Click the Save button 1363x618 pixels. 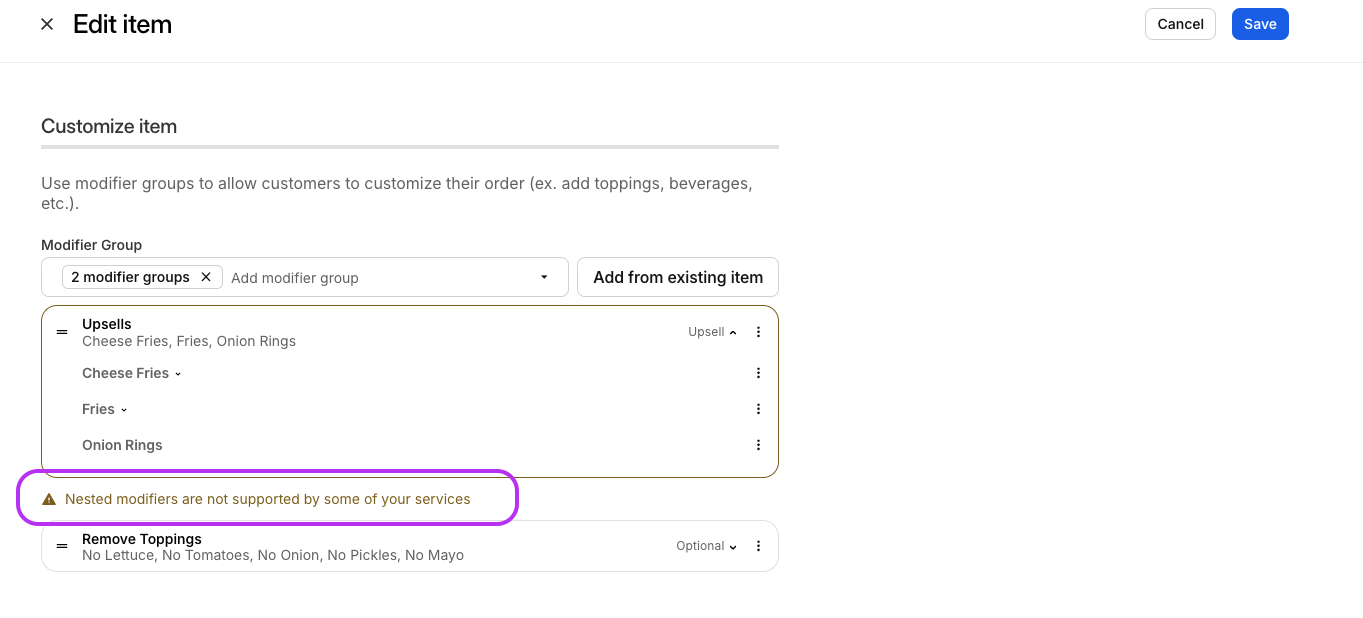point(1259,24)
